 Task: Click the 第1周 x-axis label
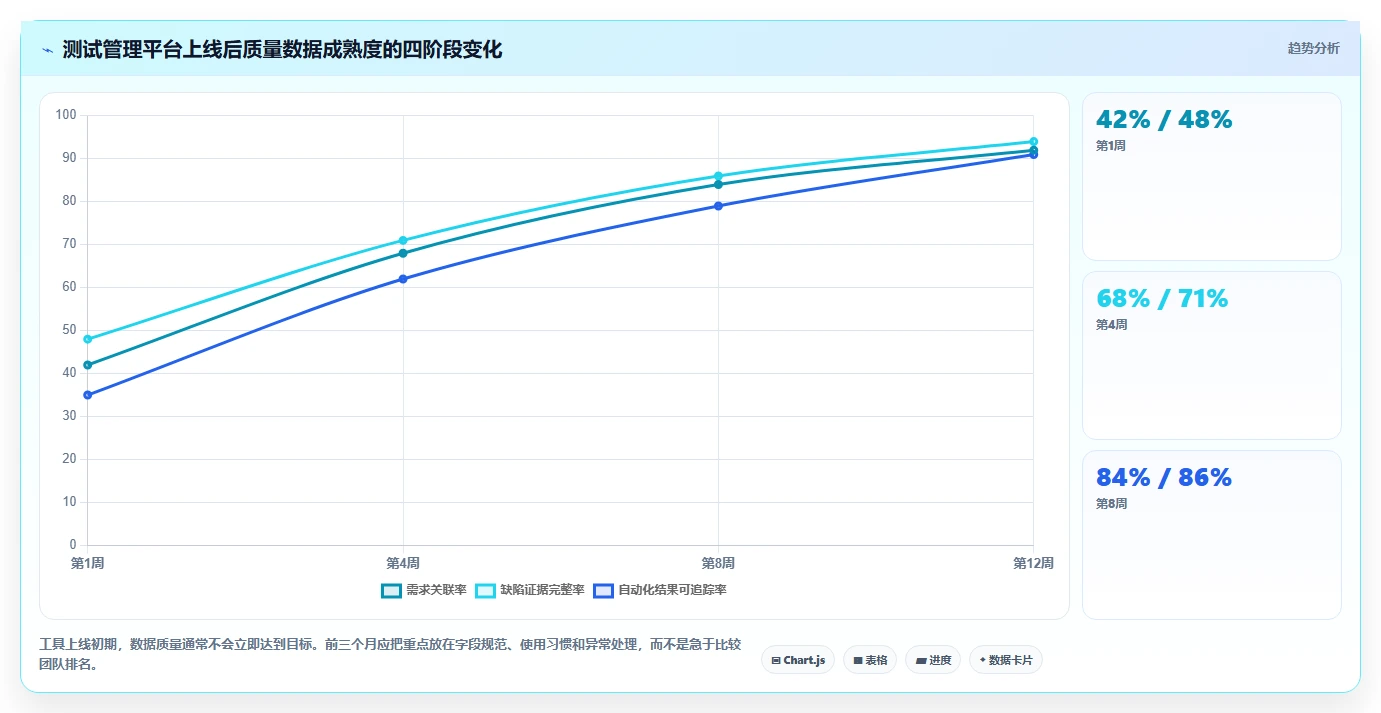pos(88,564)
